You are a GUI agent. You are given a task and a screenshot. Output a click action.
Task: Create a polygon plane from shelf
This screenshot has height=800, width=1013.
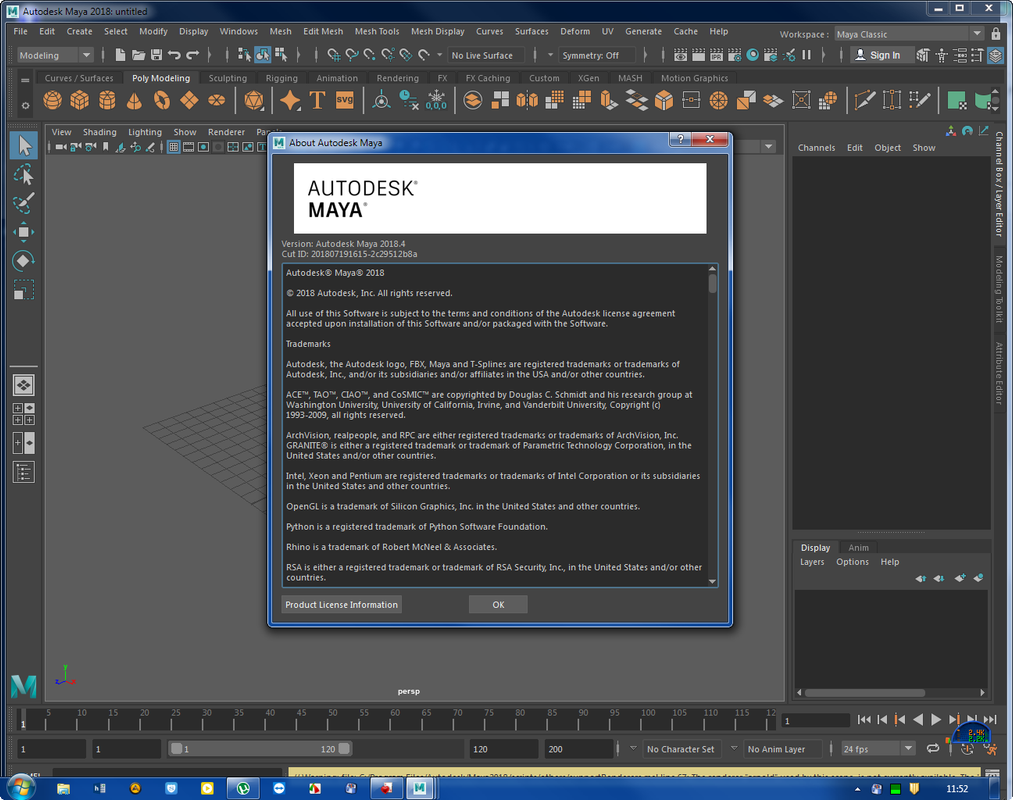[x=189, y=100]
